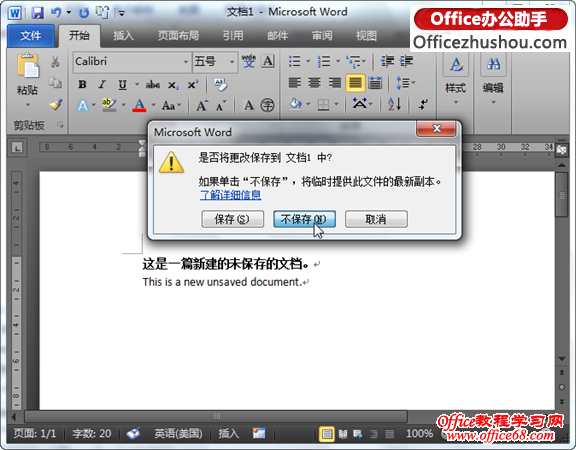This screenshot has width=576, height=450.
Task: Open Clipboard pane dialog launcher
Action: [x=60, y=126]
